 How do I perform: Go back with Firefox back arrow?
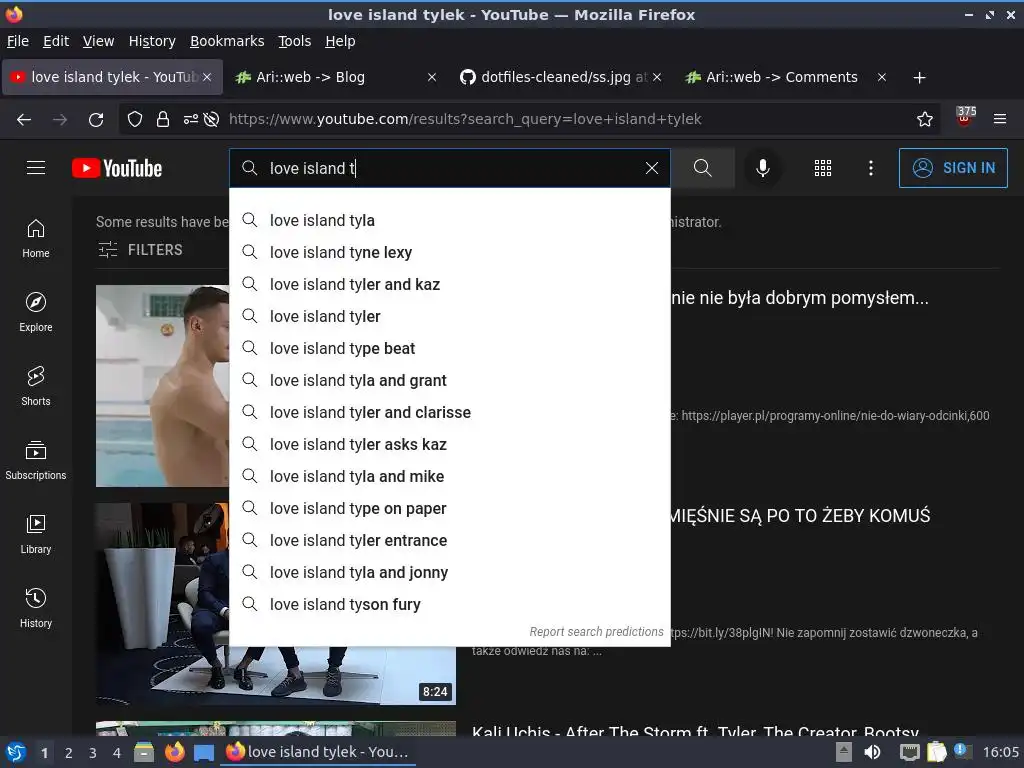click(x=24, y=120)
